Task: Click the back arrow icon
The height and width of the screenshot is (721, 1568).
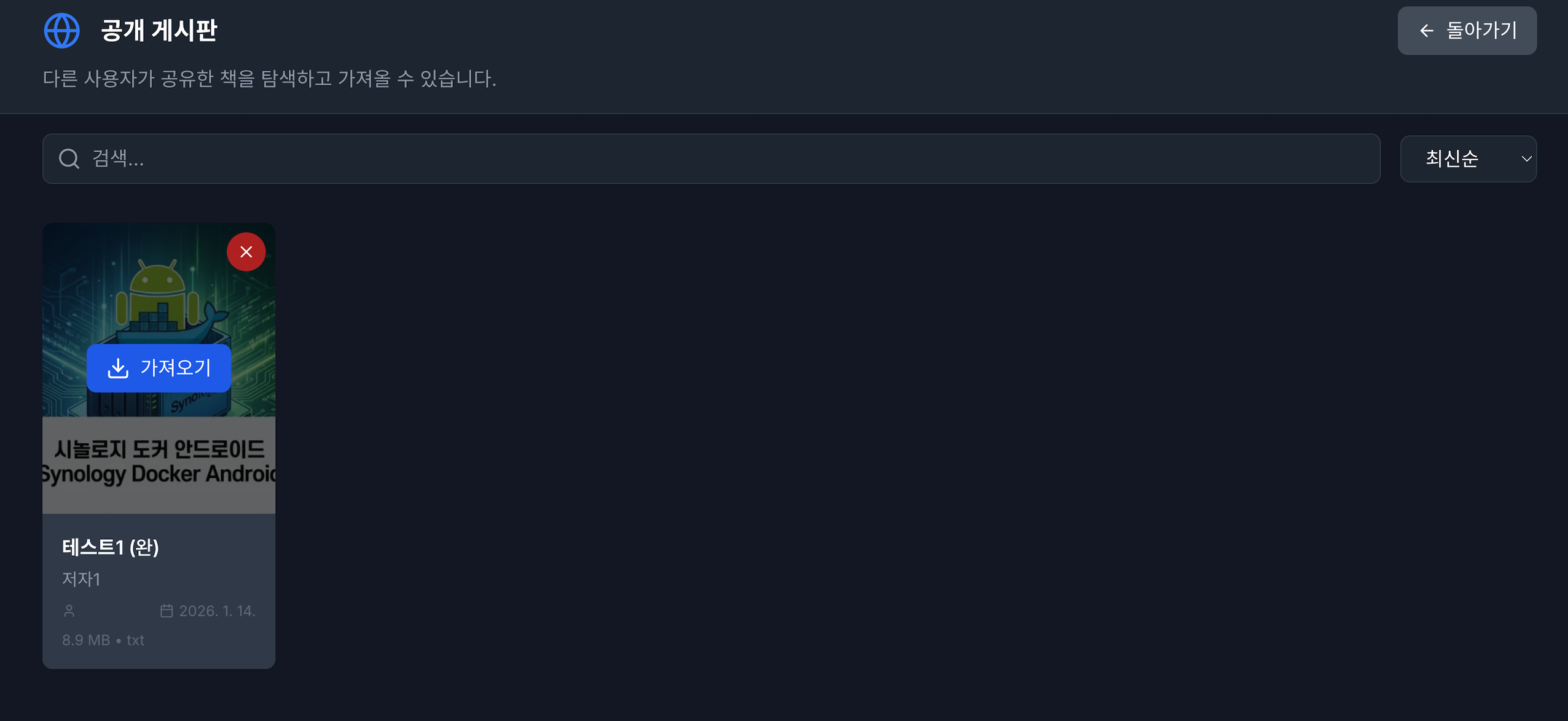Action: (1426, 31)
